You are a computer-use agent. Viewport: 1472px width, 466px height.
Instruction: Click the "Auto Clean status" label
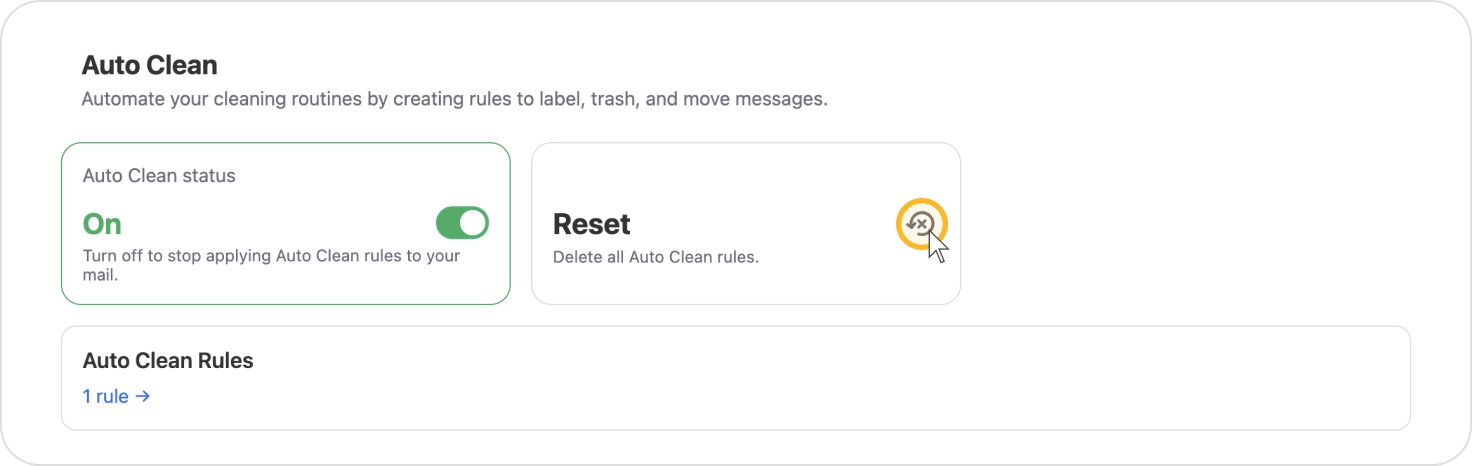point(159,176)
